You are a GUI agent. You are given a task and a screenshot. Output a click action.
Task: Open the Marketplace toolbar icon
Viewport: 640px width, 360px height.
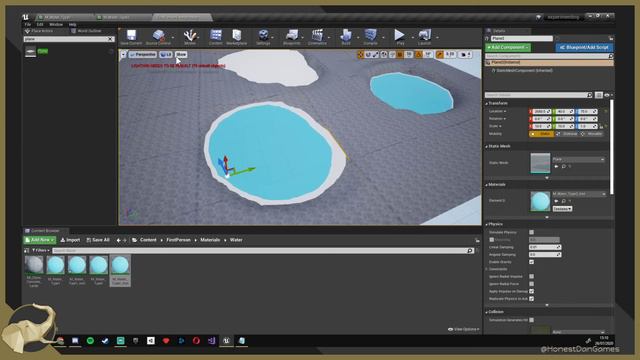coord(237,37)
